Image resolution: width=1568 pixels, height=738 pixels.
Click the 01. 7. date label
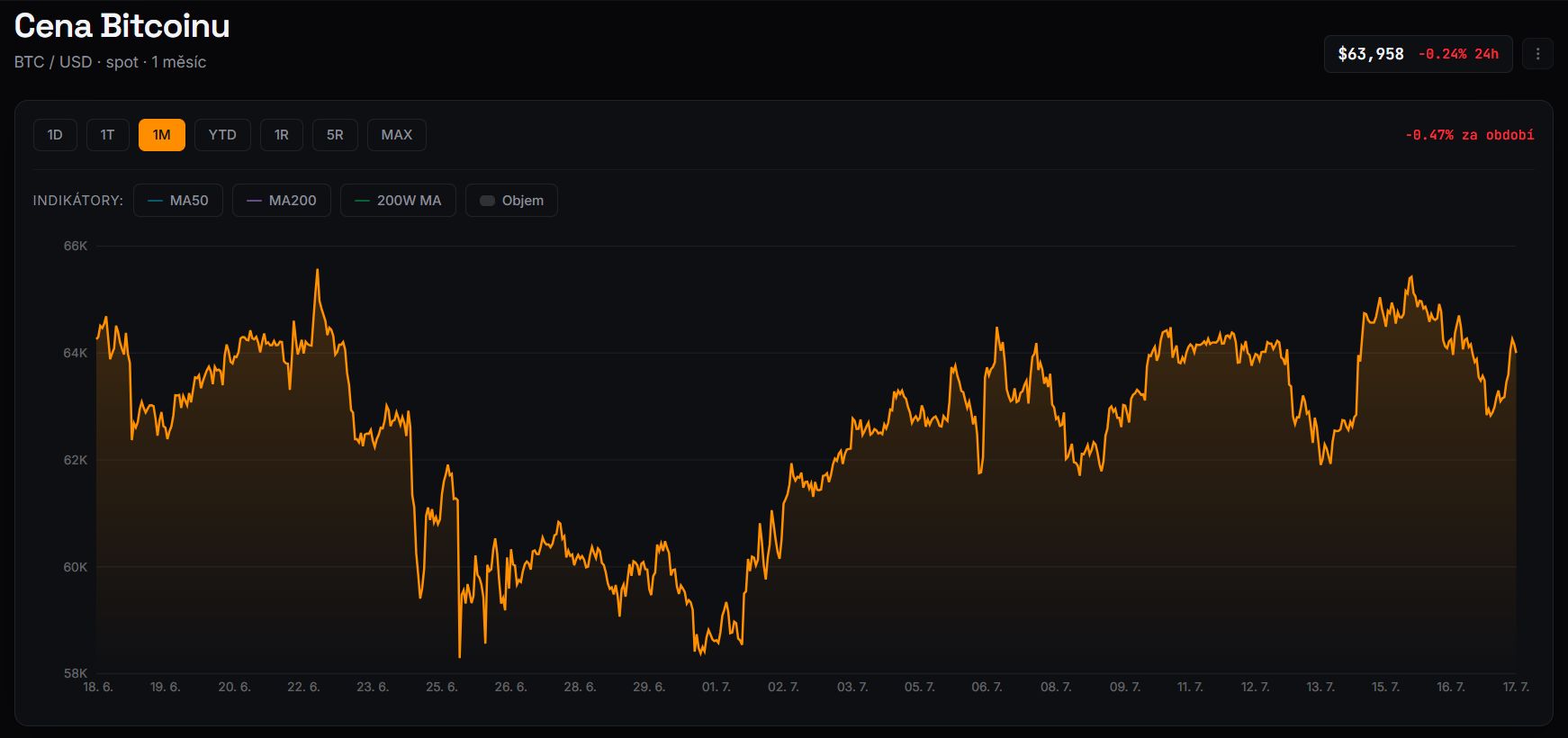(x=716, y=687)
